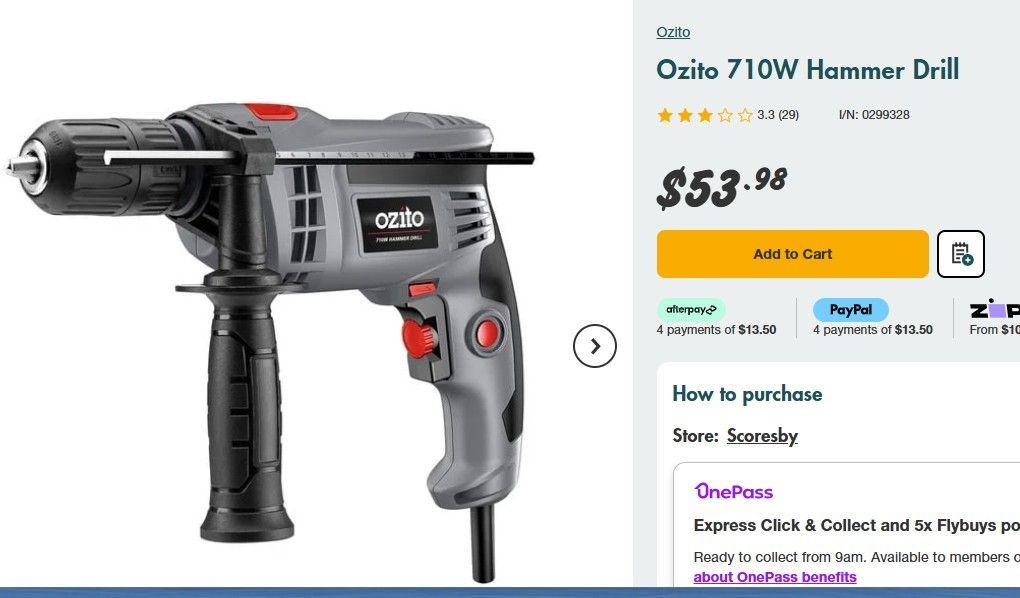Click the payments text under PayPal
This screenshot has width=1020, height=598.
point(872,330)
